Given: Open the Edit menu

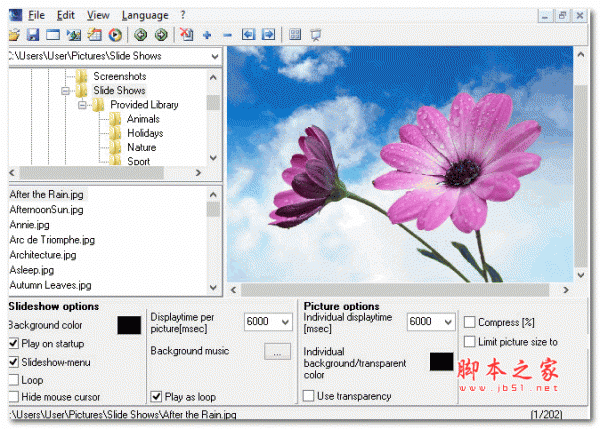Looking at the screenshot, I should pyautogui.click(x=65, y=15).
